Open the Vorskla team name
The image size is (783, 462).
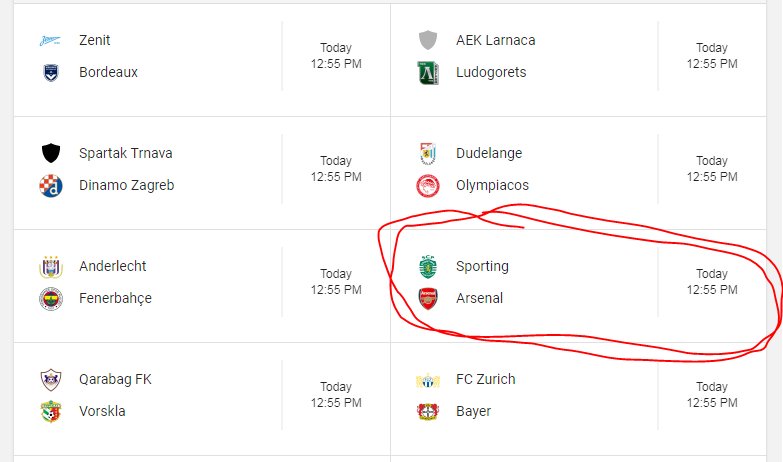(x=102, y=411)
